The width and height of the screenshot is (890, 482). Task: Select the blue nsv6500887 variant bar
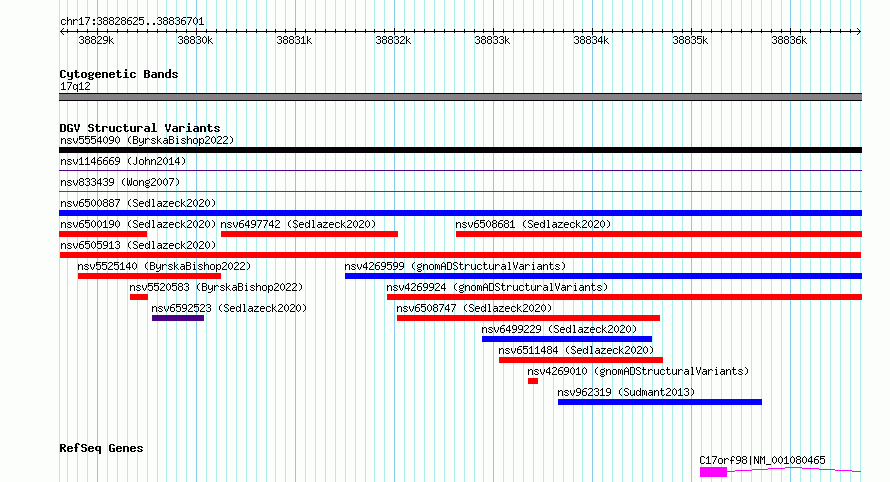click(x=460, y=213)
